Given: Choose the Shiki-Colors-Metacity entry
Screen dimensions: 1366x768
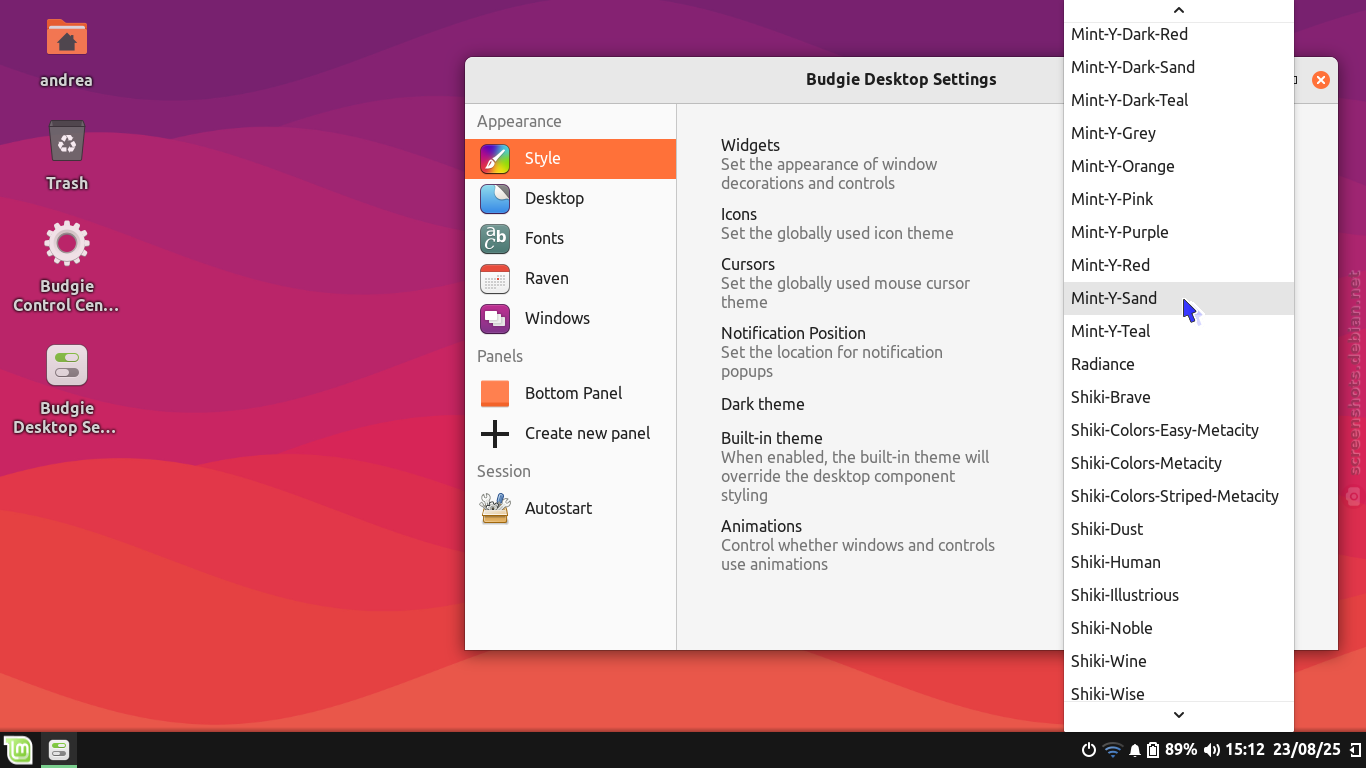Looking at the screenshot, I should 1179,463.
